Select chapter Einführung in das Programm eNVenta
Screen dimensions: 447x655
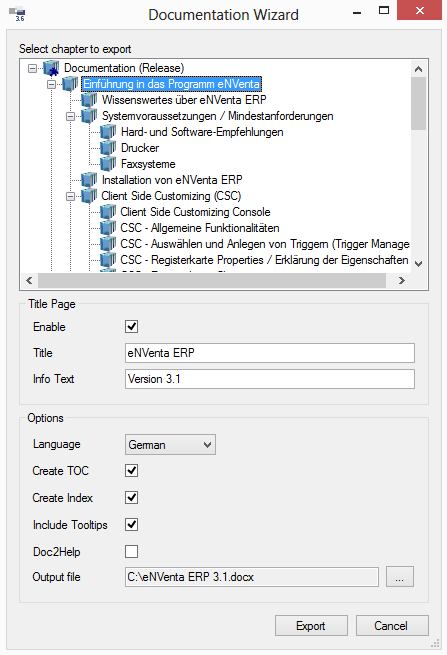[x=171, y=84]
